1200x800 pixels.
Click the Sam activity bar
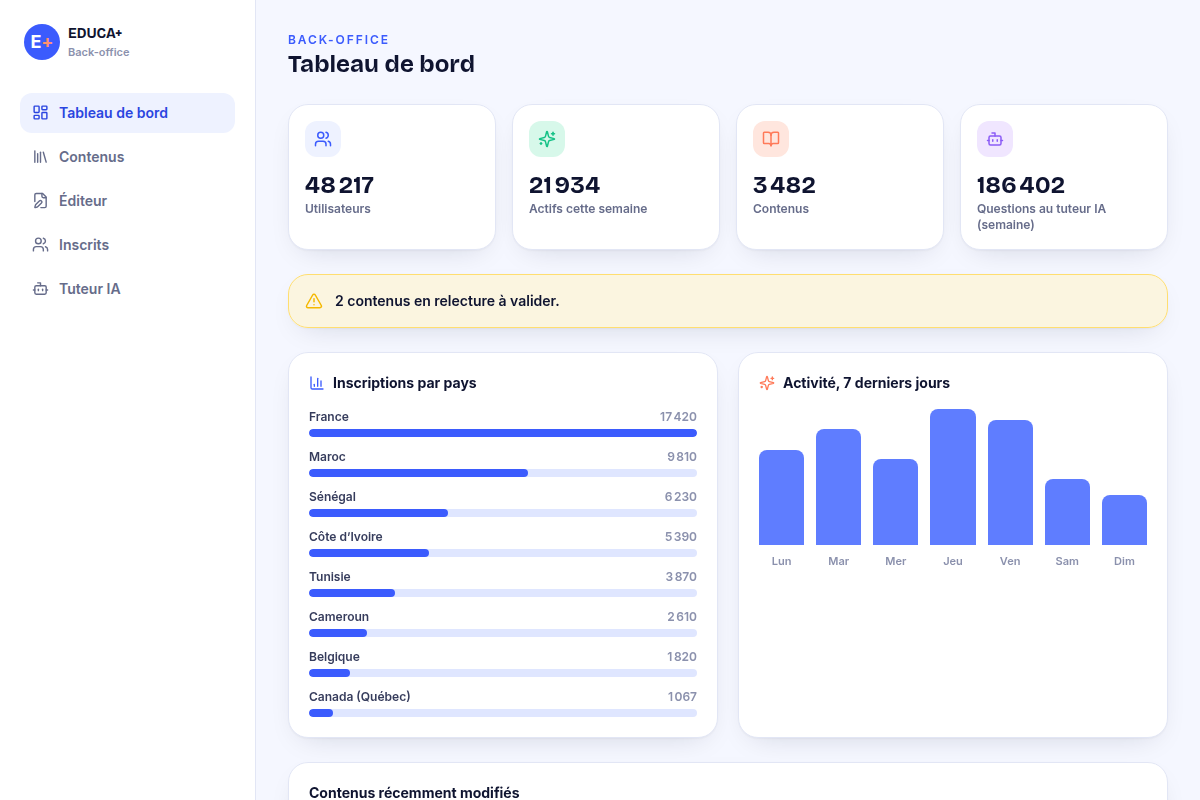[x=1067, y=512]
